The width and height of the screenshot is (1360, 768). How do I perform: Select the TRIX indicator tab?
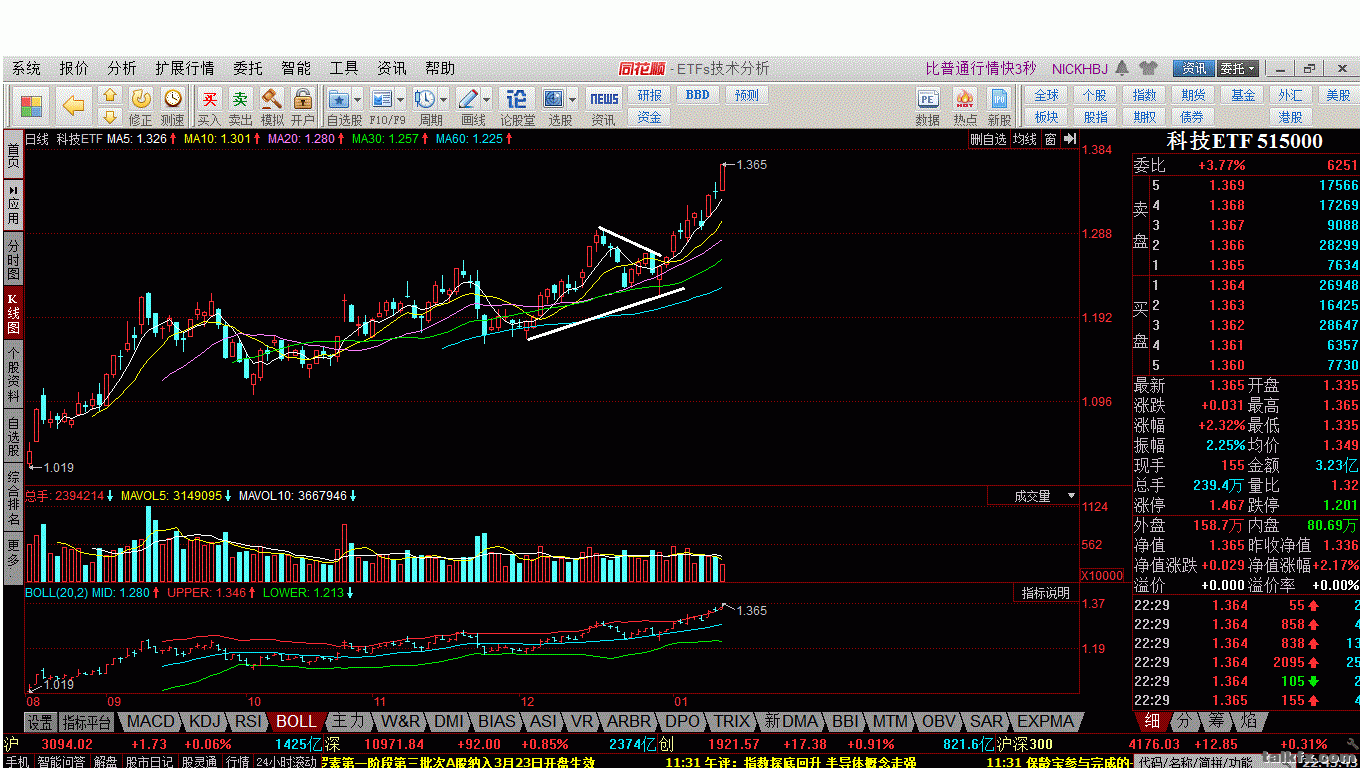[x=732, y=721]
